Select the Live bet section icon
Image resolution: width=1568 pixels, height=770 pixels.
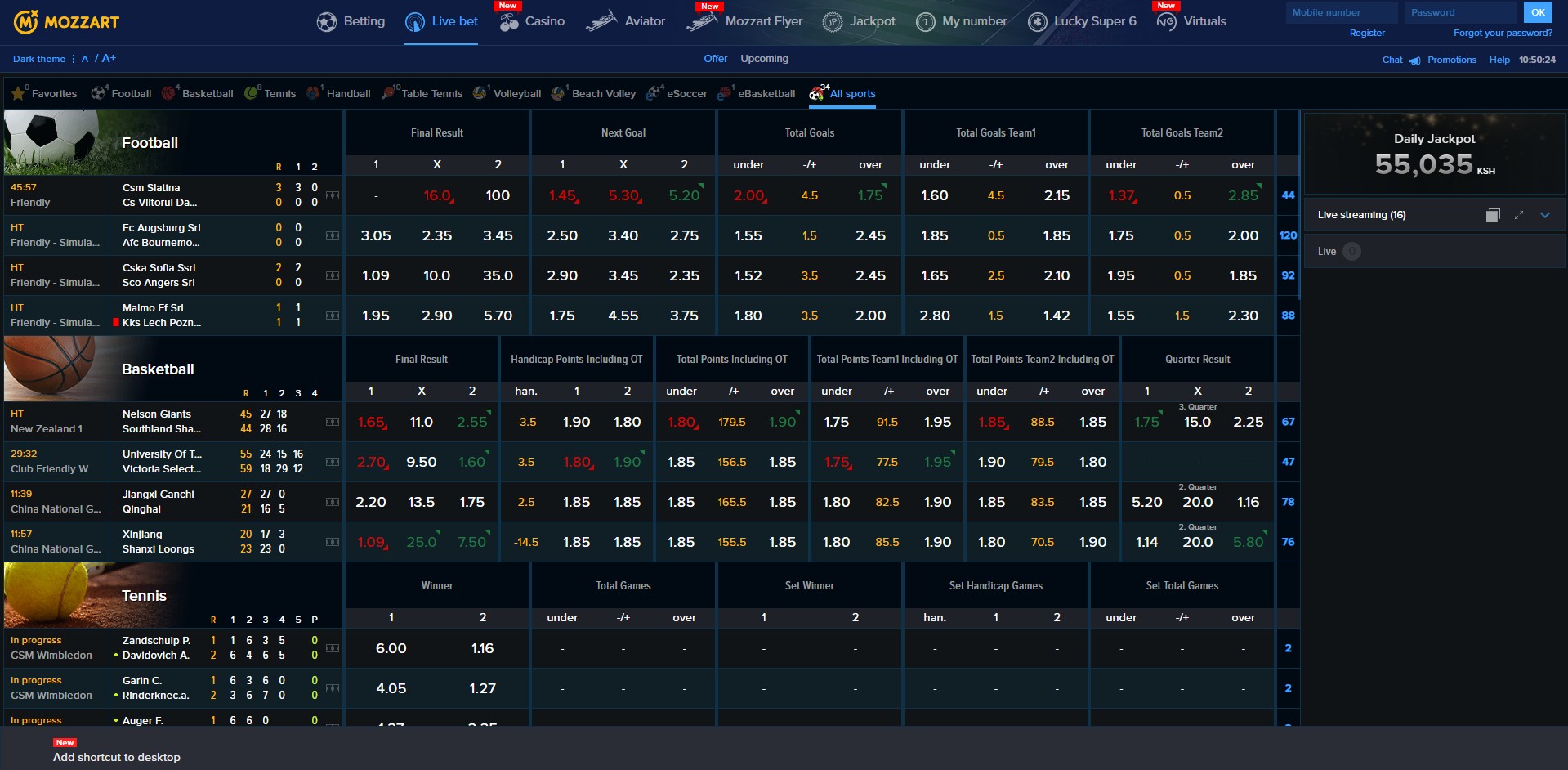pos(413,20)
